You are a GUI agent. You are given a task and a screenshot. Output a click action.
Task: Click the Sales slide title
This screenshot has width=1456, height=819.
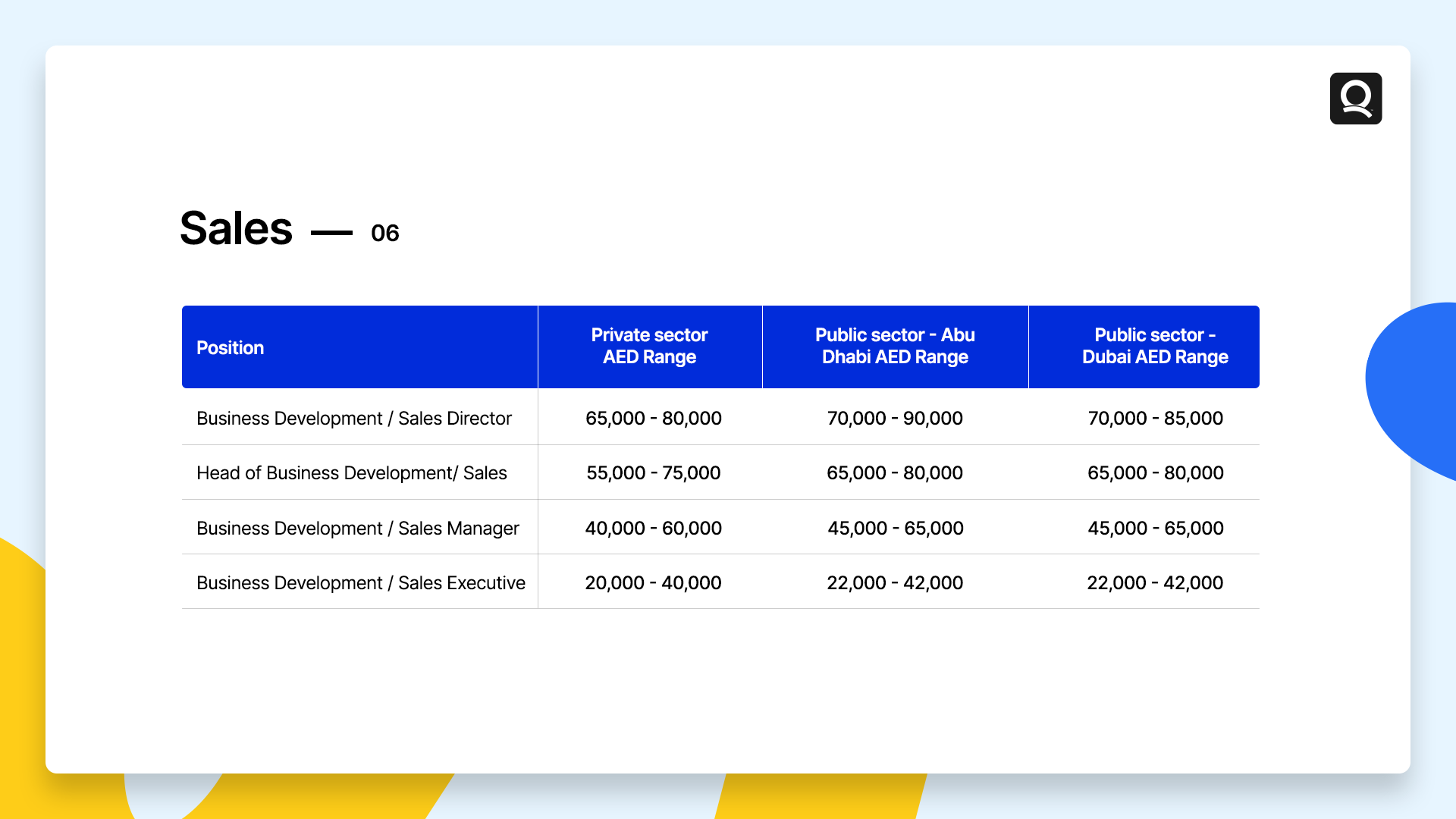[x=236, y=228]
